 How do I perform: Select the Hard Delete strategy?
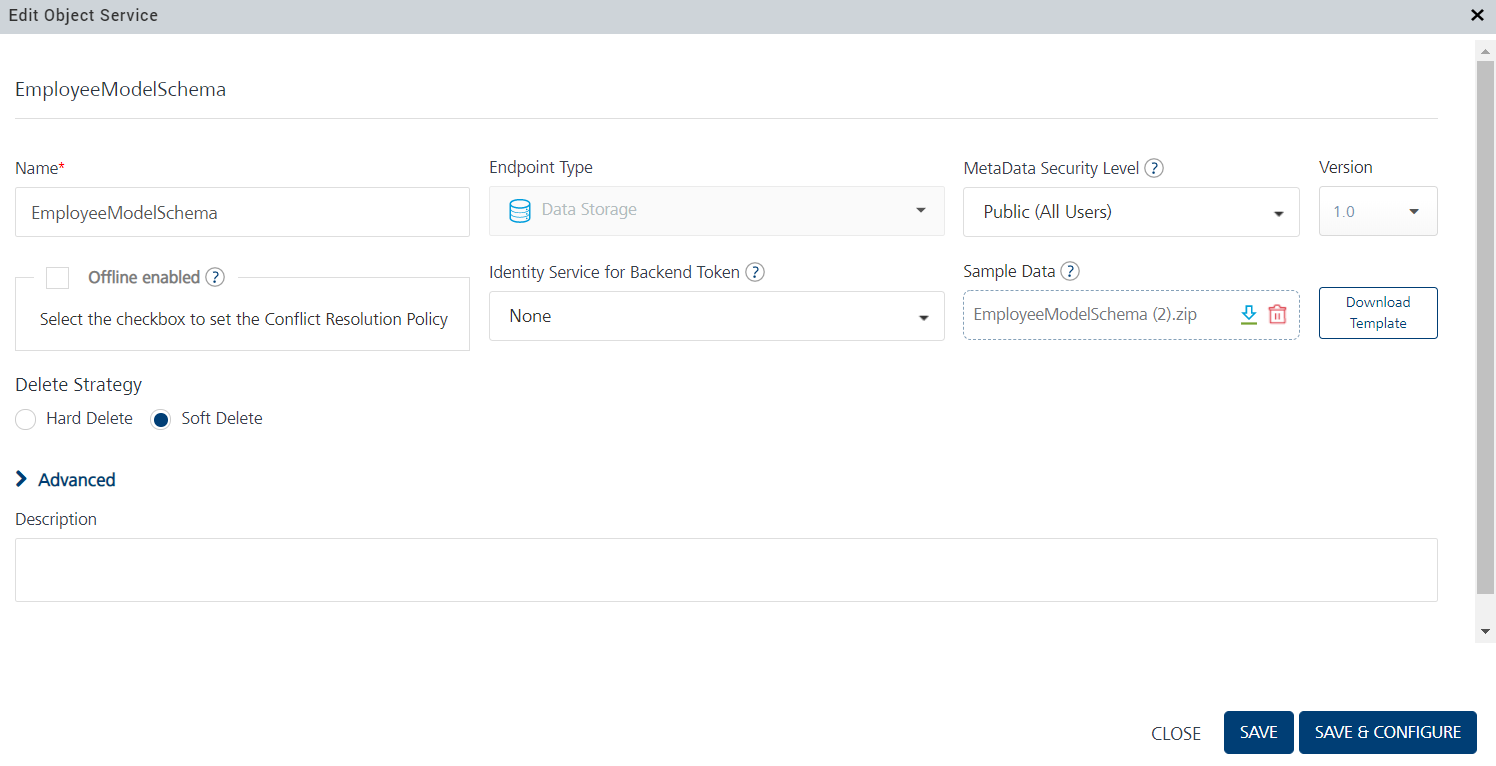[27, 419]
